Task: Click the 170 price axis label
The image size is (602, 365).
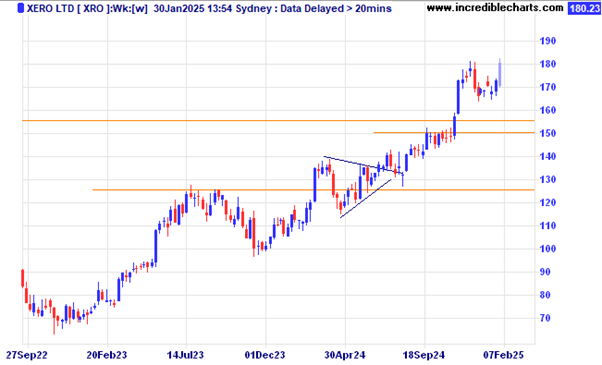Action: tap(547, 87)
